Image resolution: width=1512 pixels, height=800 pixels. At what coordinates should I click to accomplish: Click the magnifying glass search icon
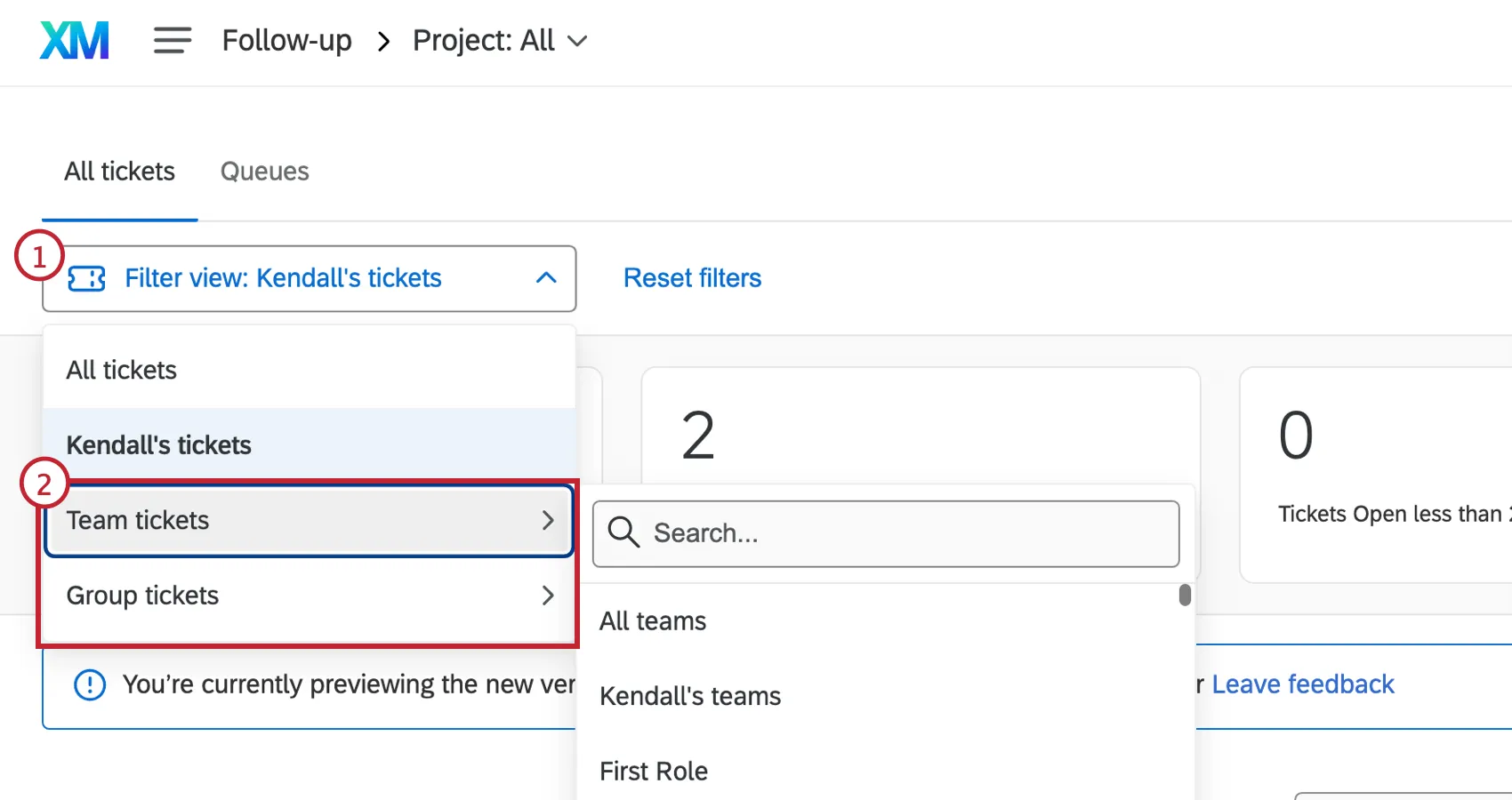click(623, 533)
